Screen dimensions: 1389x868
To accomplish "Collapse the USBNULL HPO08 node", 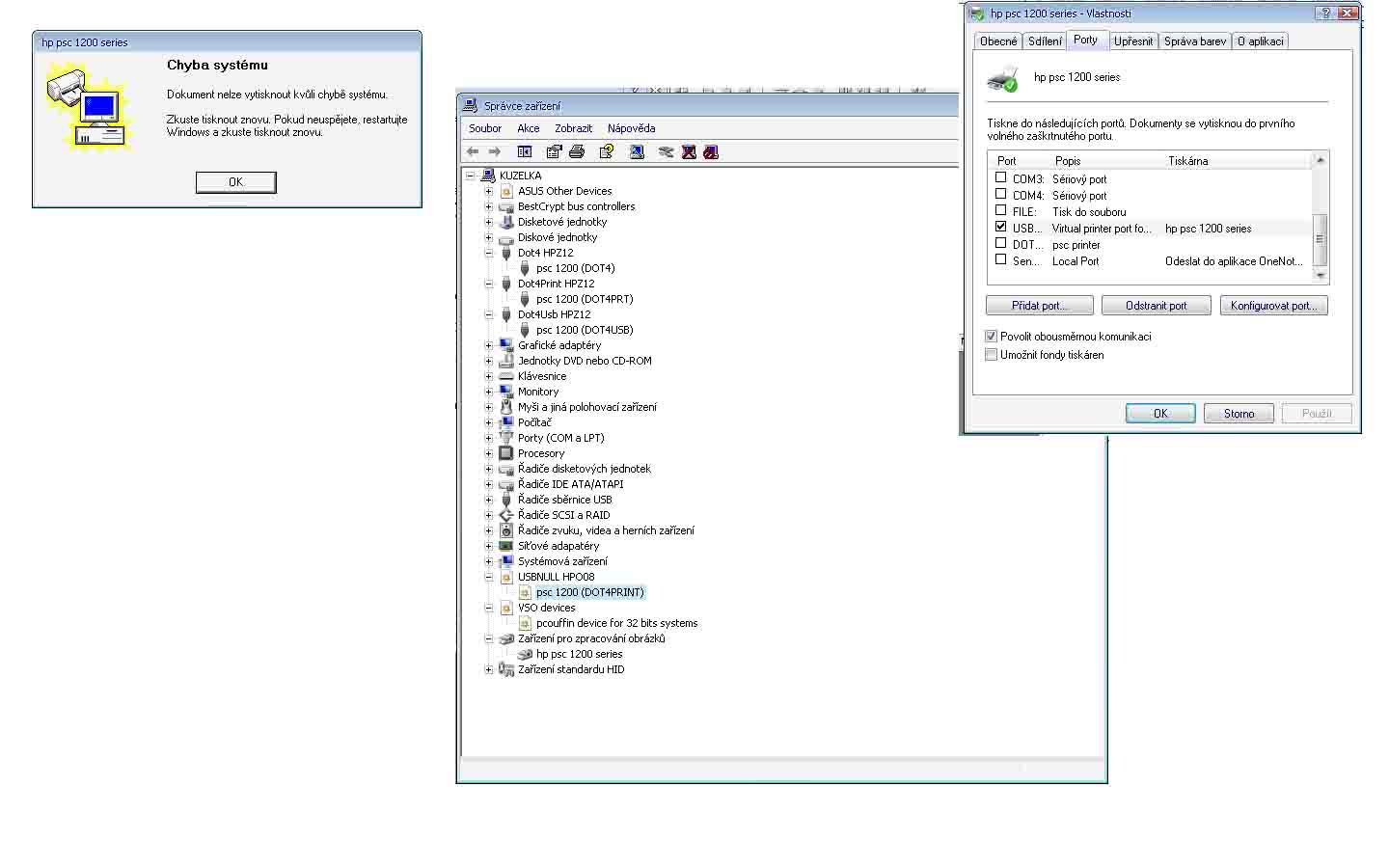I will point(488,577).
